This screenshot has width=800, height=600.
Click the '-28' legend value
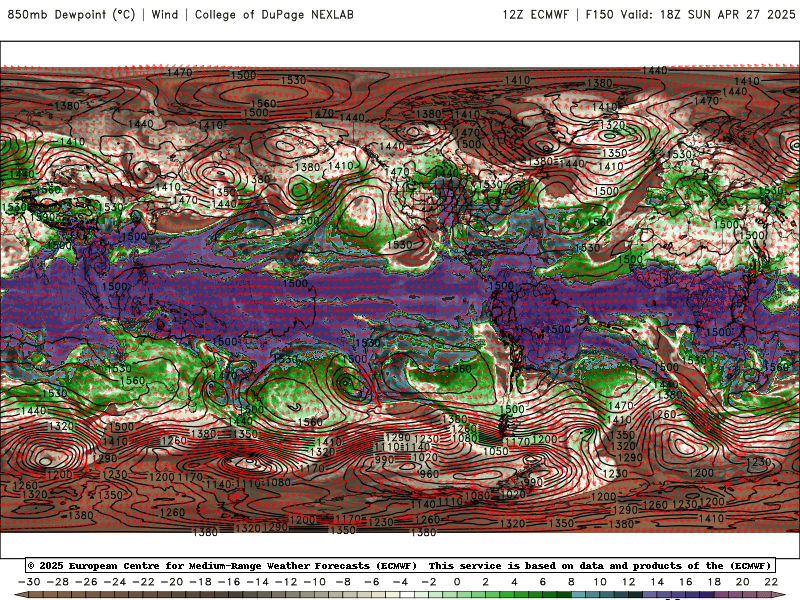[x=58, y=582]
